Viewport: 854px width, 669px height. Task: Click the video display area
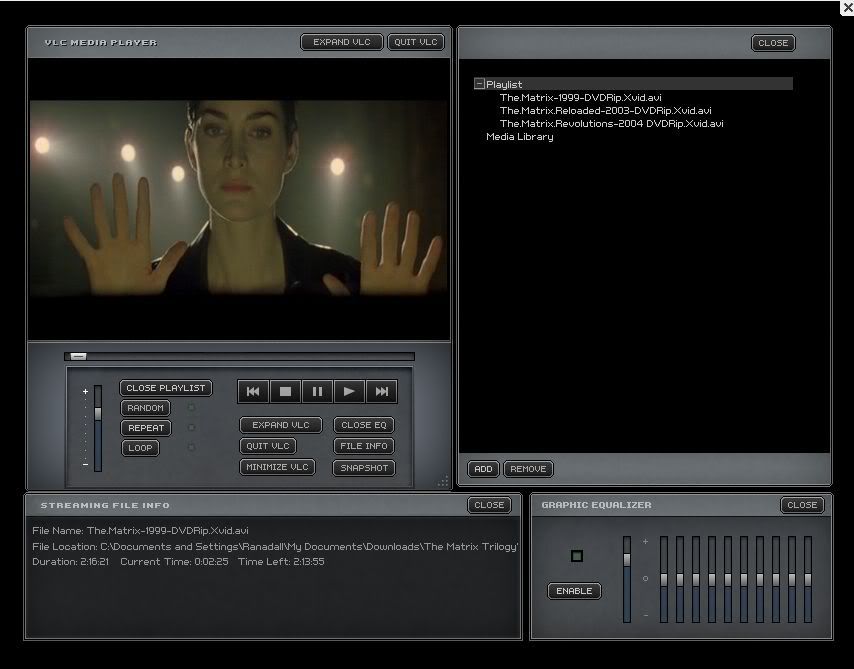tap(238, 198)
